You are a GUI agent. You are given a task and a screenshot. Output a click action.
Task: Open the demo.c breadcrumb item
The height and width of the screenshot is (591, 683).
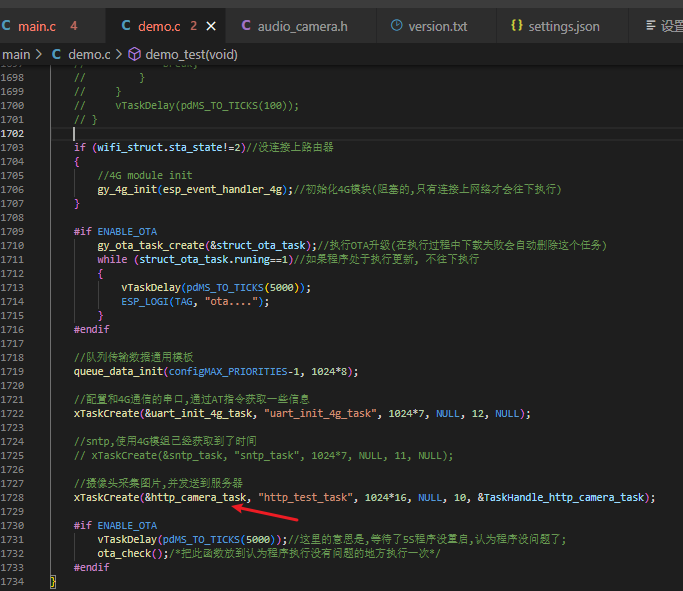pyautogui.click(x=89, y=54)
